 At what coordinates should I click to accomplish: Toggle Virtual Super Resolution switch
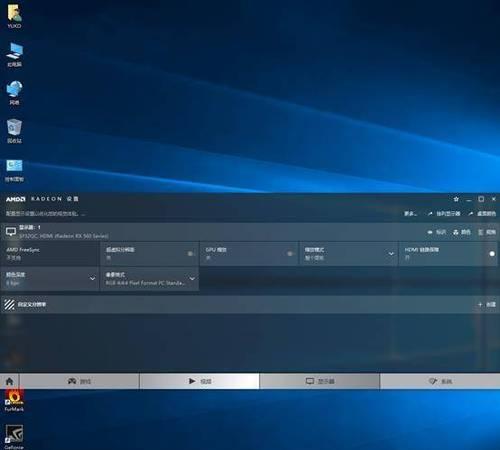(190, 254)
